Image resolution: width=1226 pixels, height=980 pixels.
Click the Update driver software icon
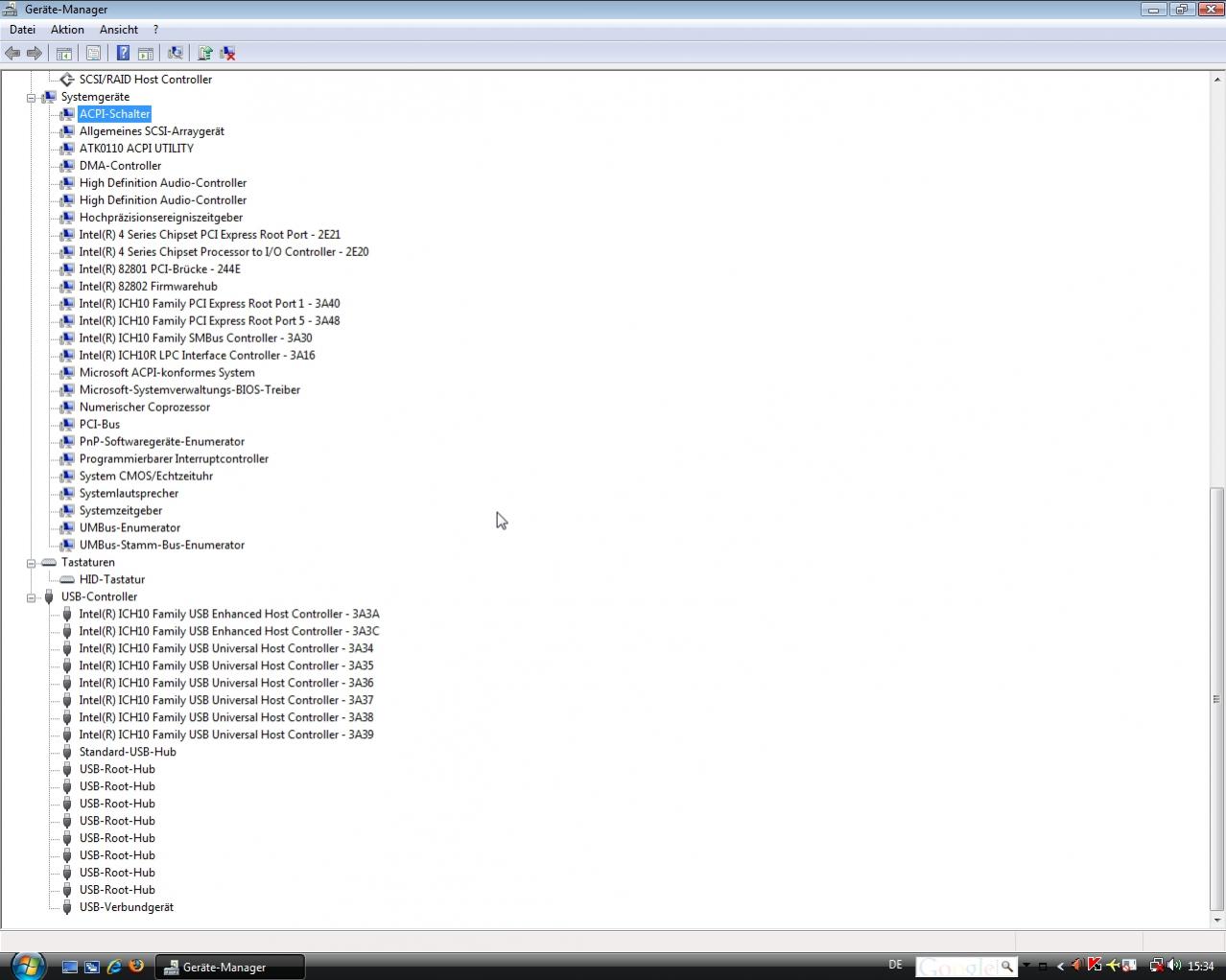coord(204,53)
